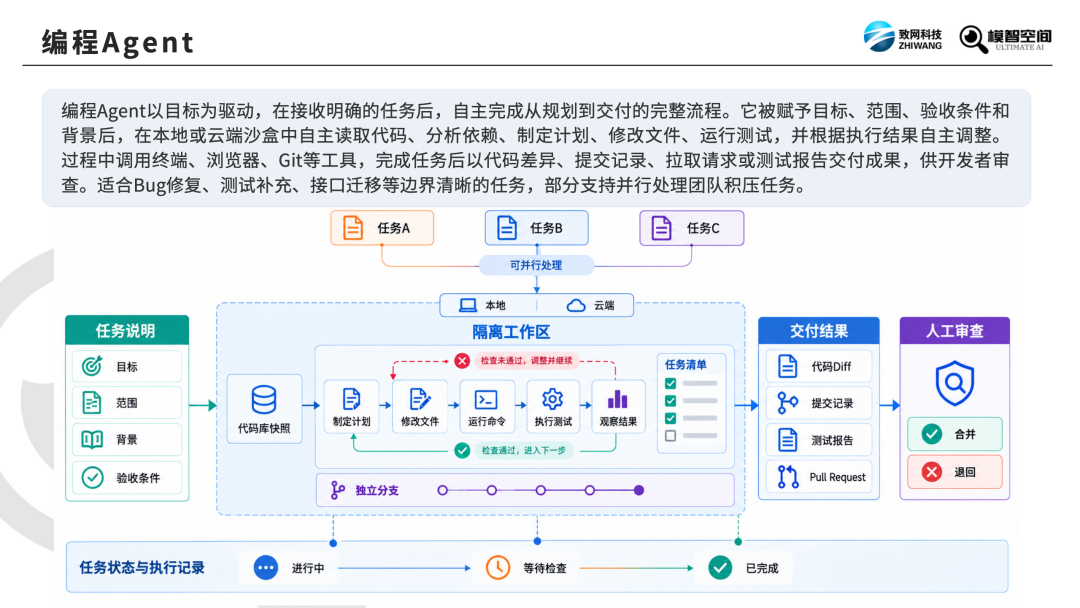Screen dimensions: 1080x608
Task: Click the 等待检查 orange clock icon
Action: point(498,568)
